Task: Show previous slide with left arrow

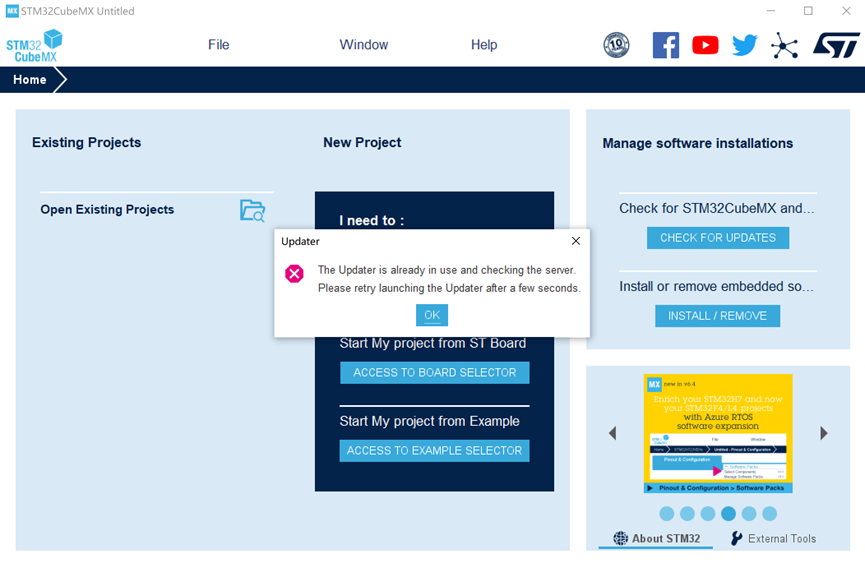Action: (612, 433)
